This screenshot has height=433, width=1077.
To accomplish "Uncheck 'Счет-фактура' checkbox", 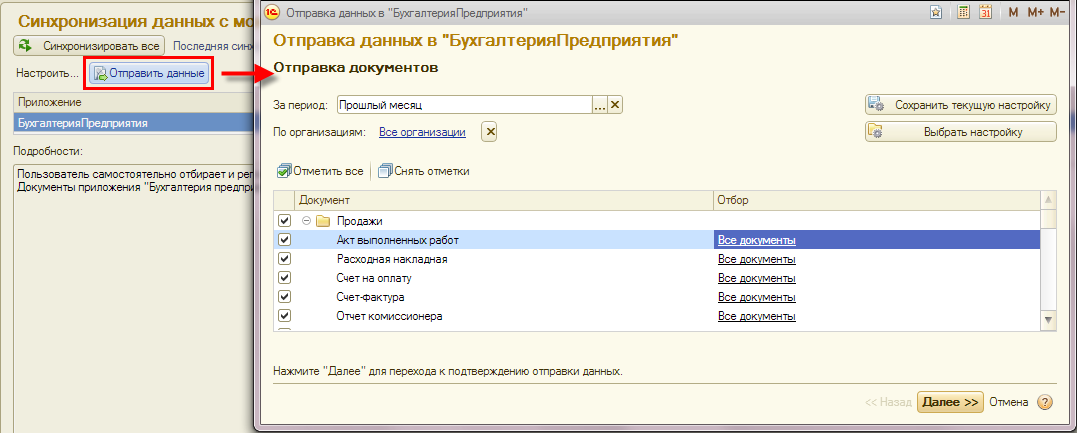I will (284, 298).
